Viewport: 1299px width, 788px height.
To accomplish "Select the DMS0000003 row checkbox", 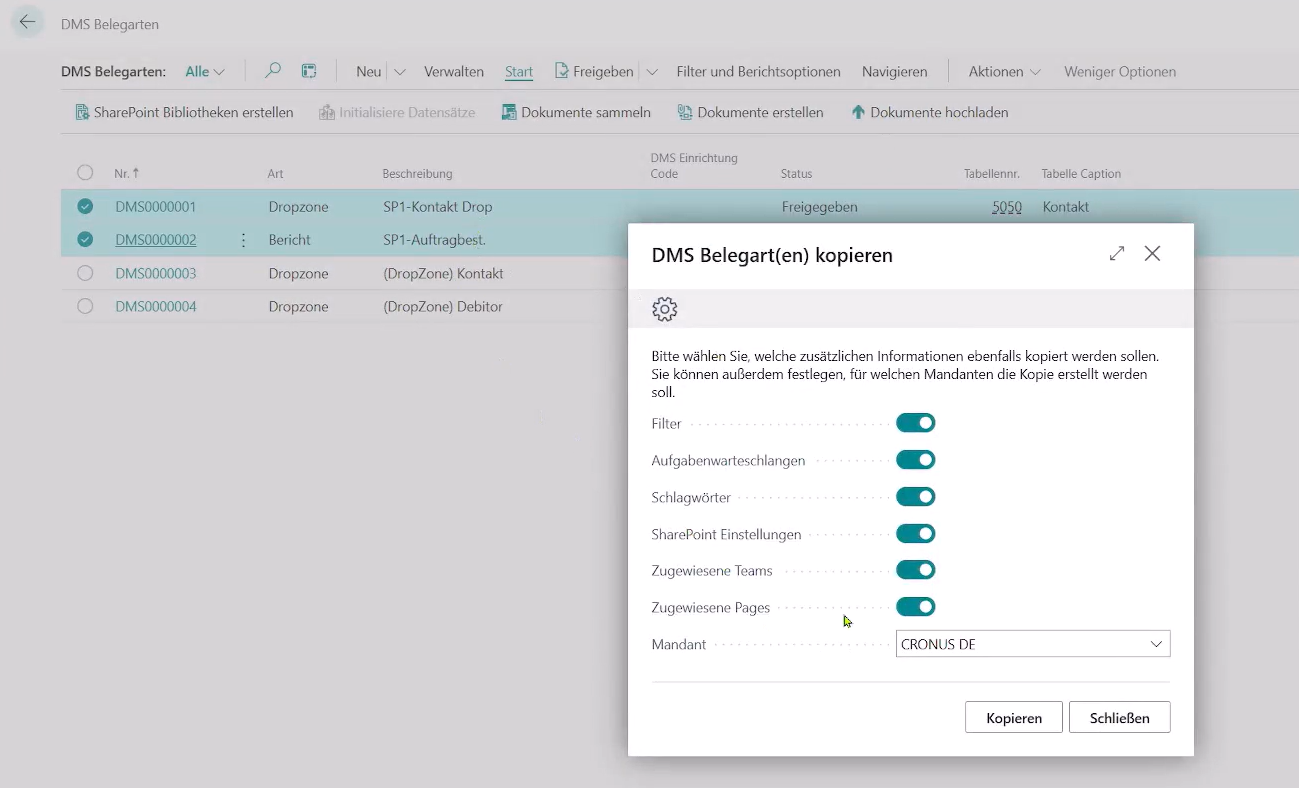I will 85,273.
